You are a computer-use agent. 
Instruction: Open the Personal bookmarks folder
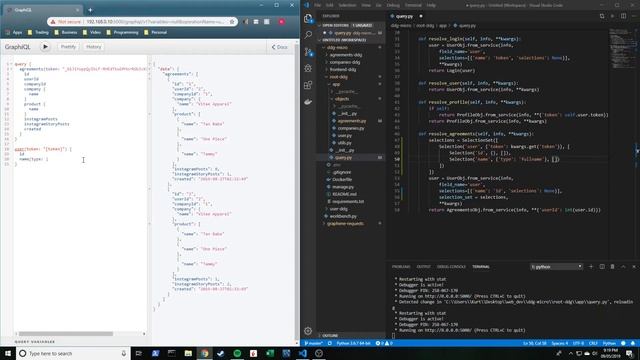pos(156,32)
